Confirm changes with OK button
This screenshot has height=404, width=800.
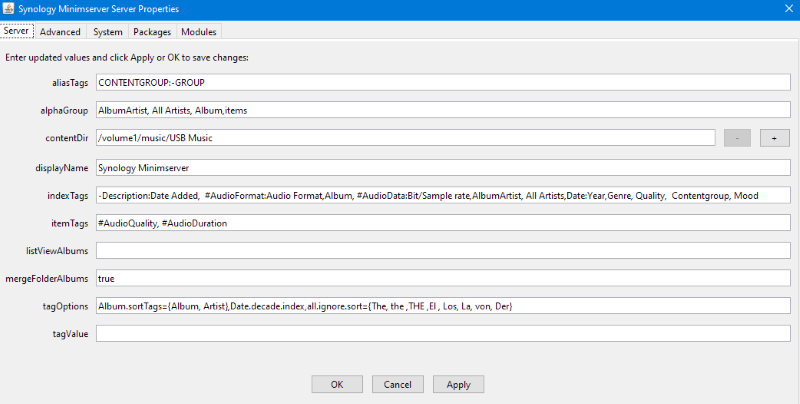[x=337, y=384]
